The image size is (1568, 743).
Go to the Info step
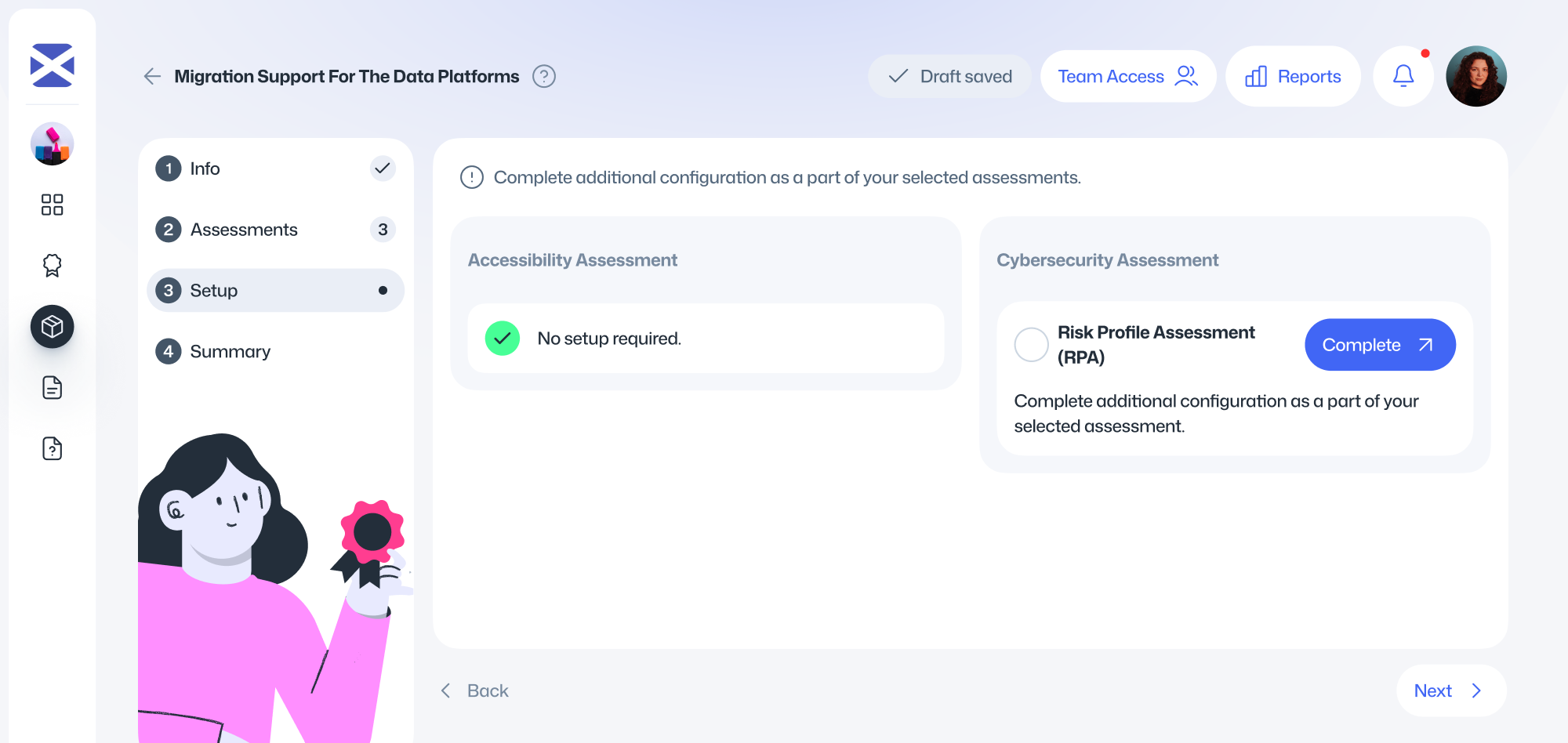click(x=205, y=169)
